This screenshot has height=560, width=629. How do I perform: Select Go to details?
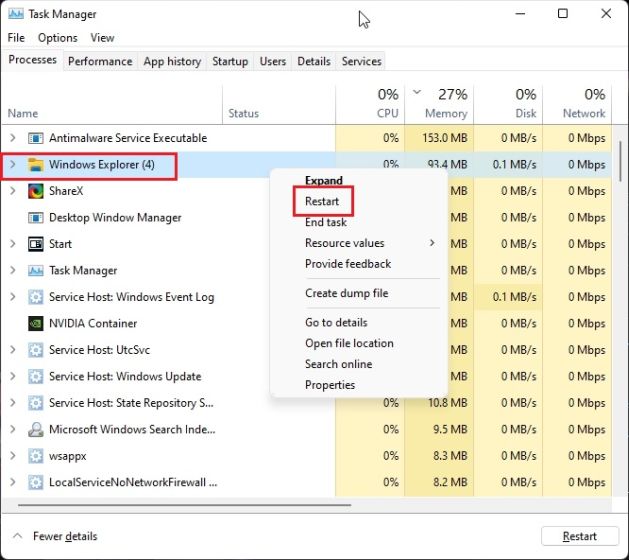[336, 323]
